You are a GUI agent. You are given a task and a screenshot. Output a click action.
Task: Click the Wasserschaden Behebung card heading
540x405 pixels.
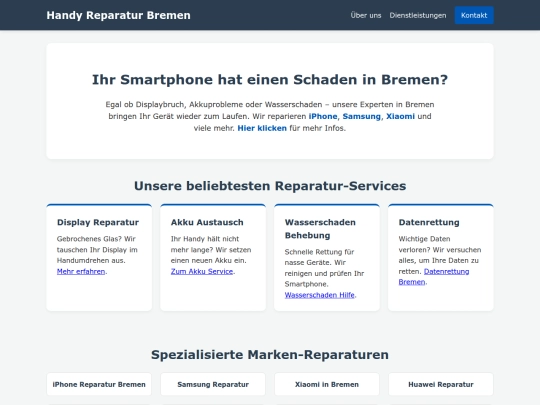coord(320,229)
